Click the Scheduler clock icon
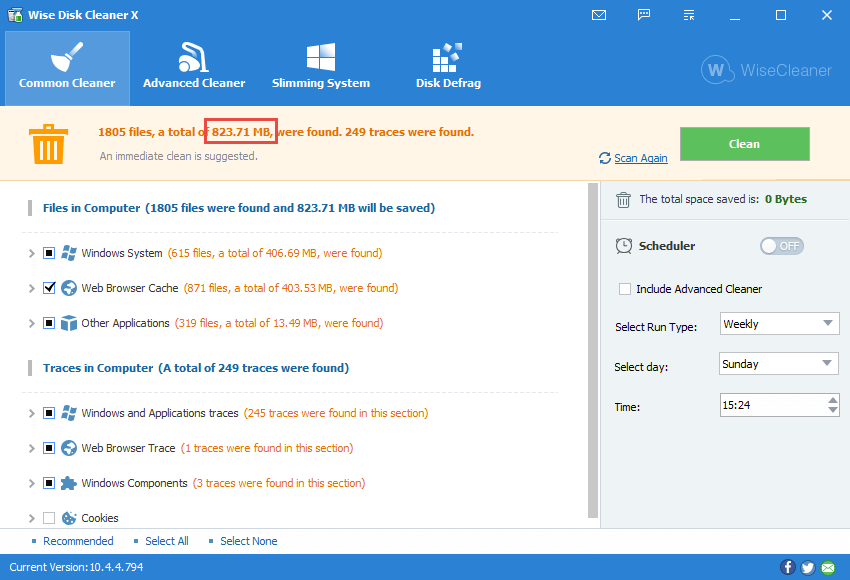The image size is (850, 580). (624, 246)
